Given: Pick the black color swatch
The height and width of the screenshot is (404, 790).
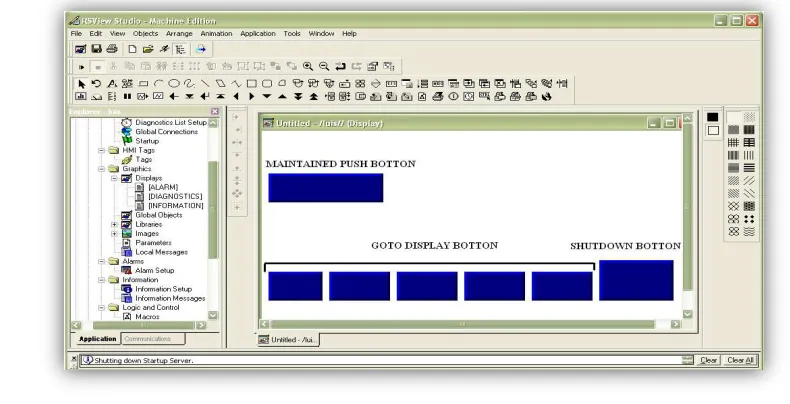Looking at the screenshot, I should (x=712, y=117).
